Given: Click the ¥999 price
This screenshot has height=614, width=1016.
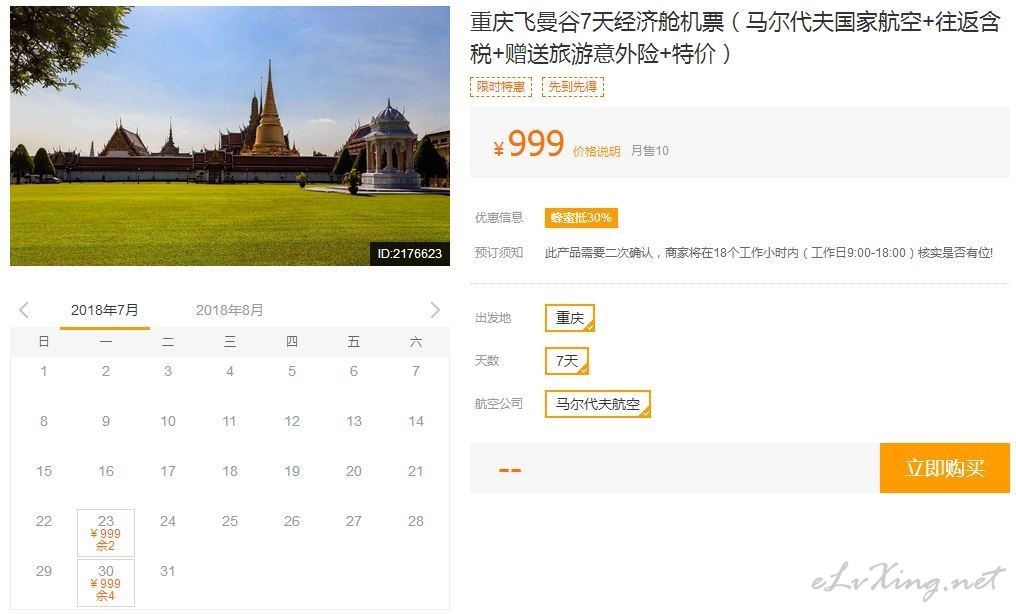Looking at the screenshot, I should [x=529, y=144].
